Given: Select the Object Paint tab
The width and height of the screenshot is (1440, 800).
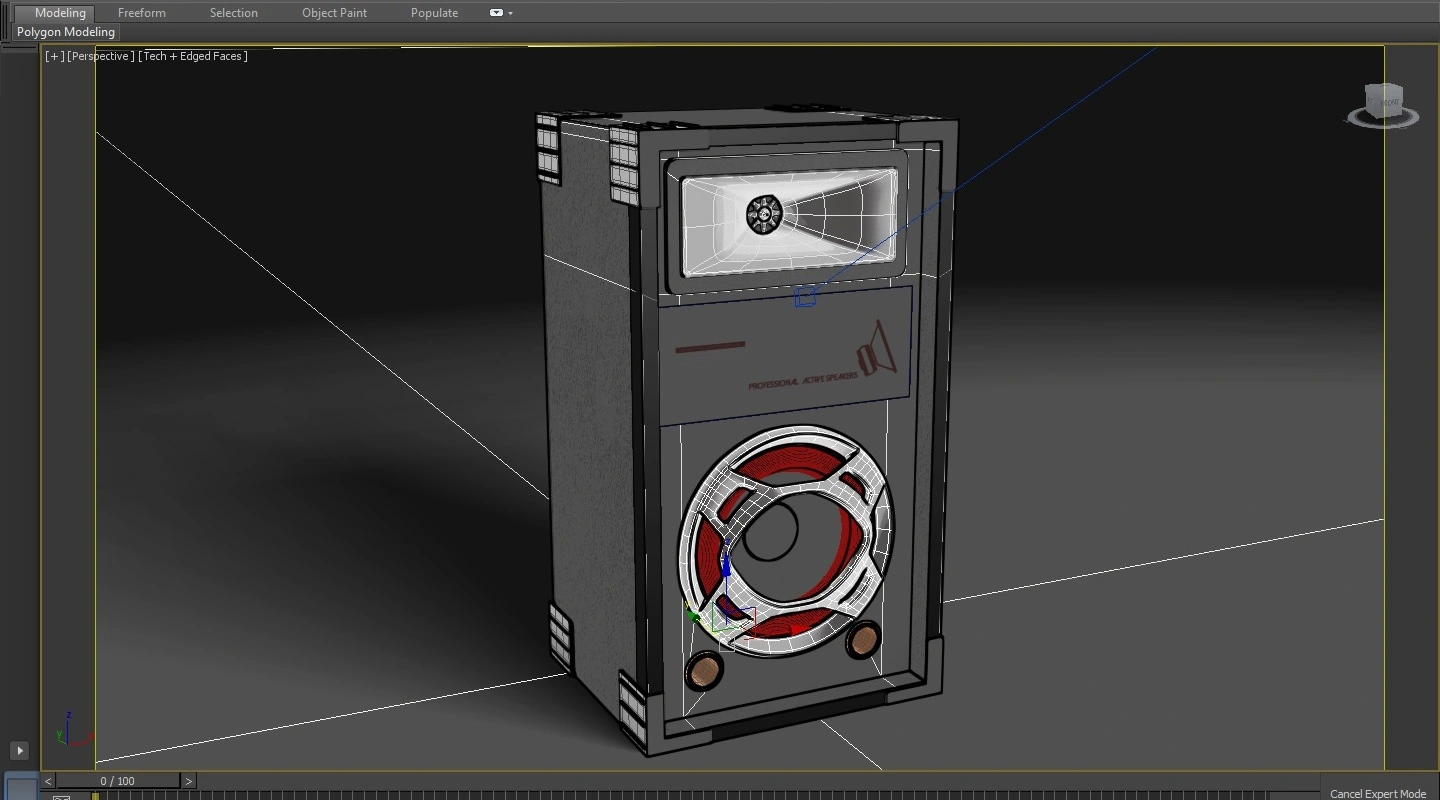Looking at the screenshot, I should (334, 13).
